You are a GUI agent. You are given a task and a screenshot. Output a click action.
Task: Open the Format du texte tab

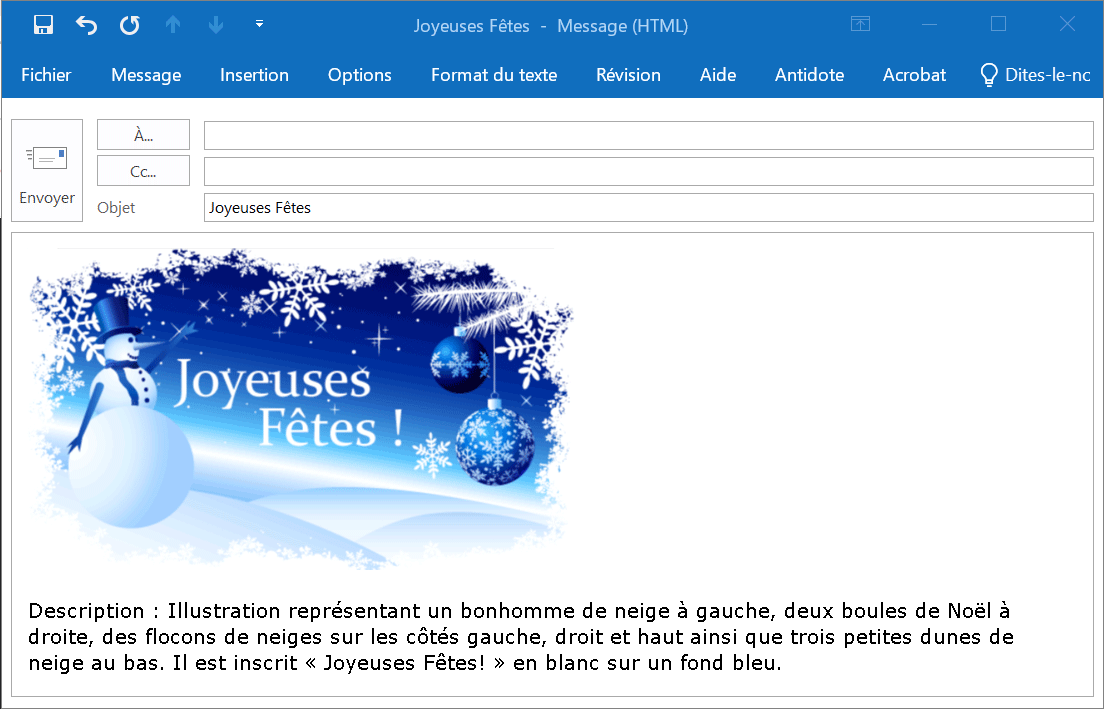coord(494,75)
